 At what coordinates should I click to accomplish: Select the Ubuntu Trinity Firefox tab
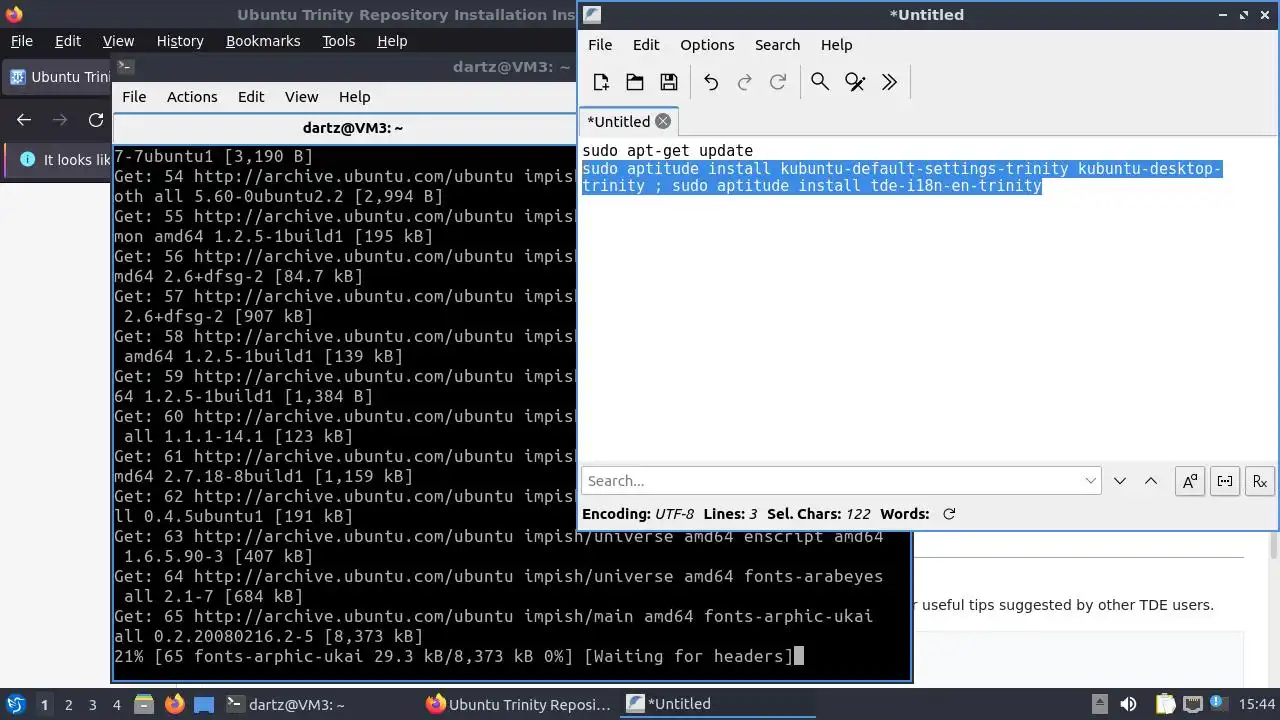click(58, 77)
